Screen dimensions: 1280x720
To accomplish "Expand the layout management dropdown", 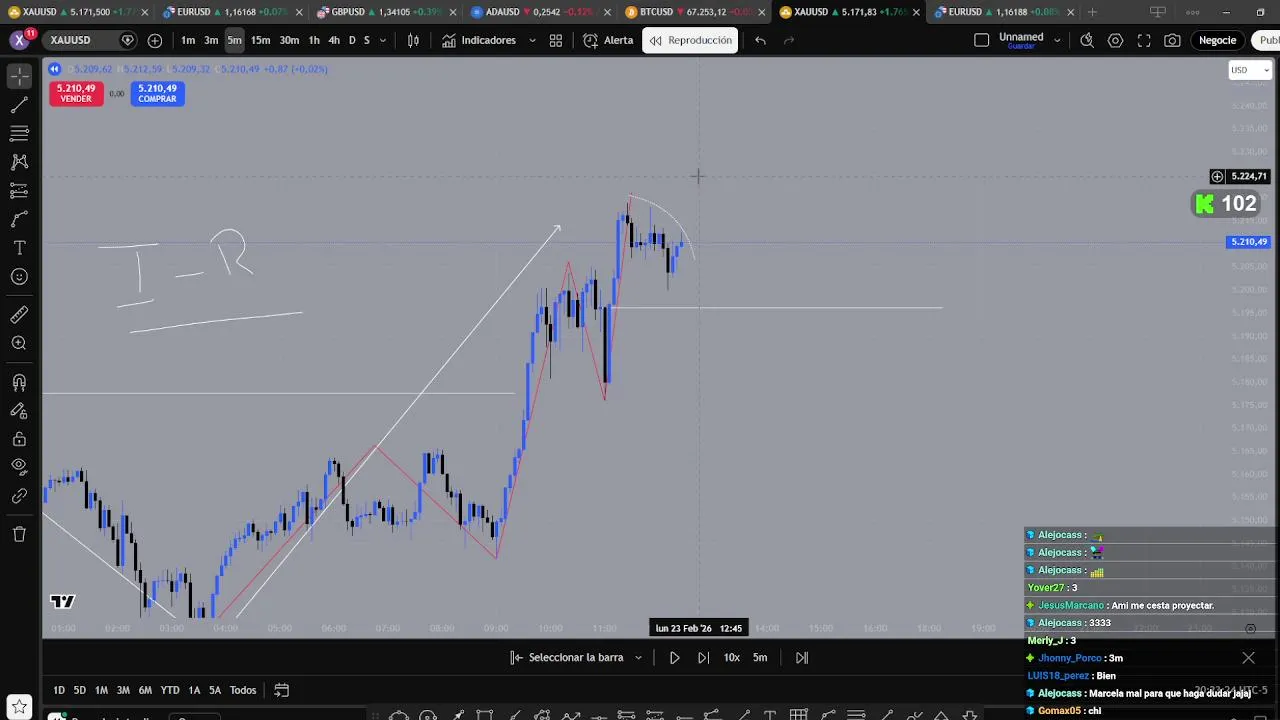I will pos(1057,40).
